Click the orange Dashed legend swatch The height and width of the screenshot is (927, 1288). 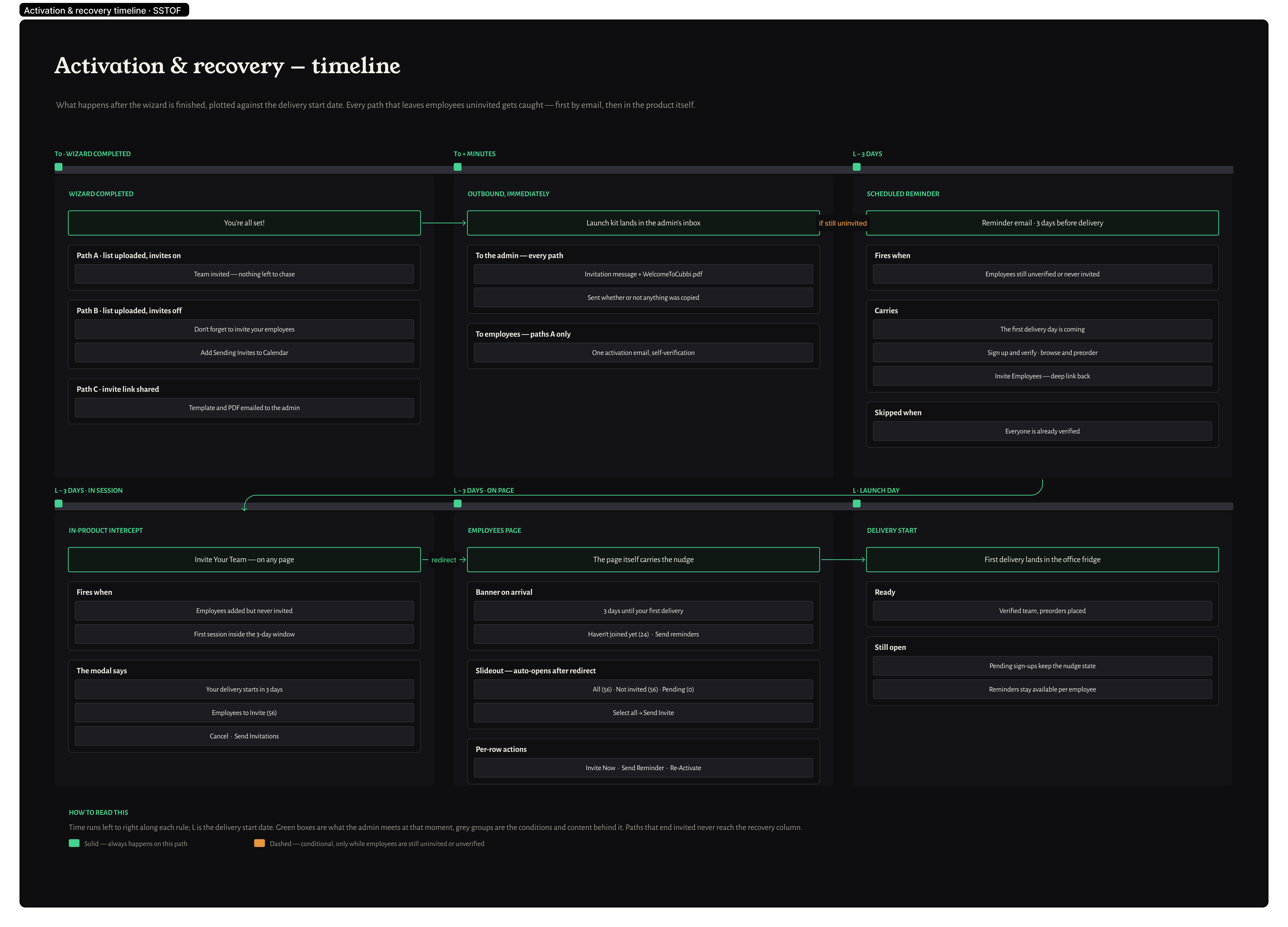(260, 843)
